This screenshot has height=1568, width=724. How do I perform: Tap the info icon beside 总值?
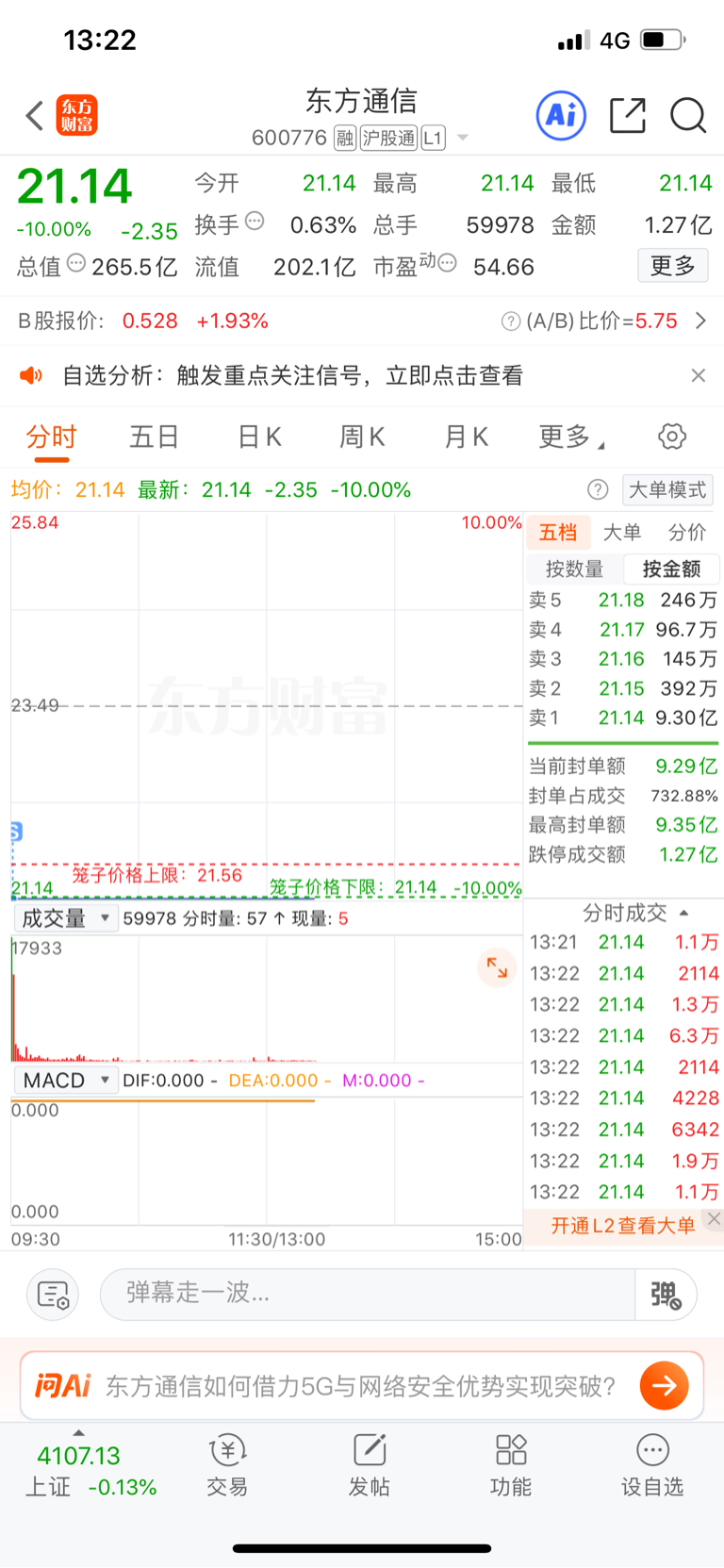[76, 263]
